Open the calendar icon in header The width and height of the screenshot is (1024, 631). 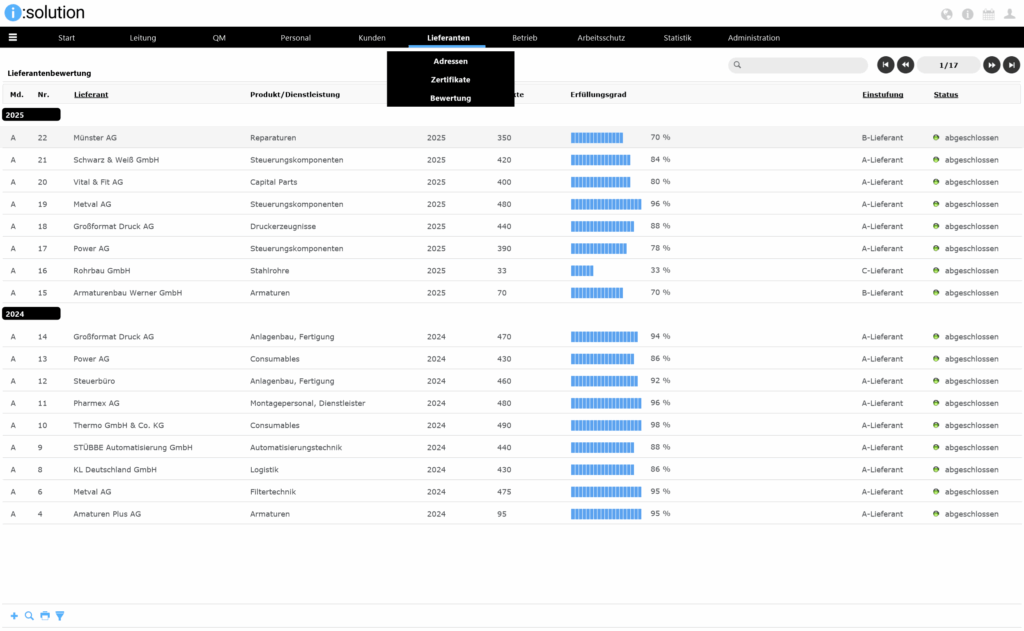[x=988, y=14]
